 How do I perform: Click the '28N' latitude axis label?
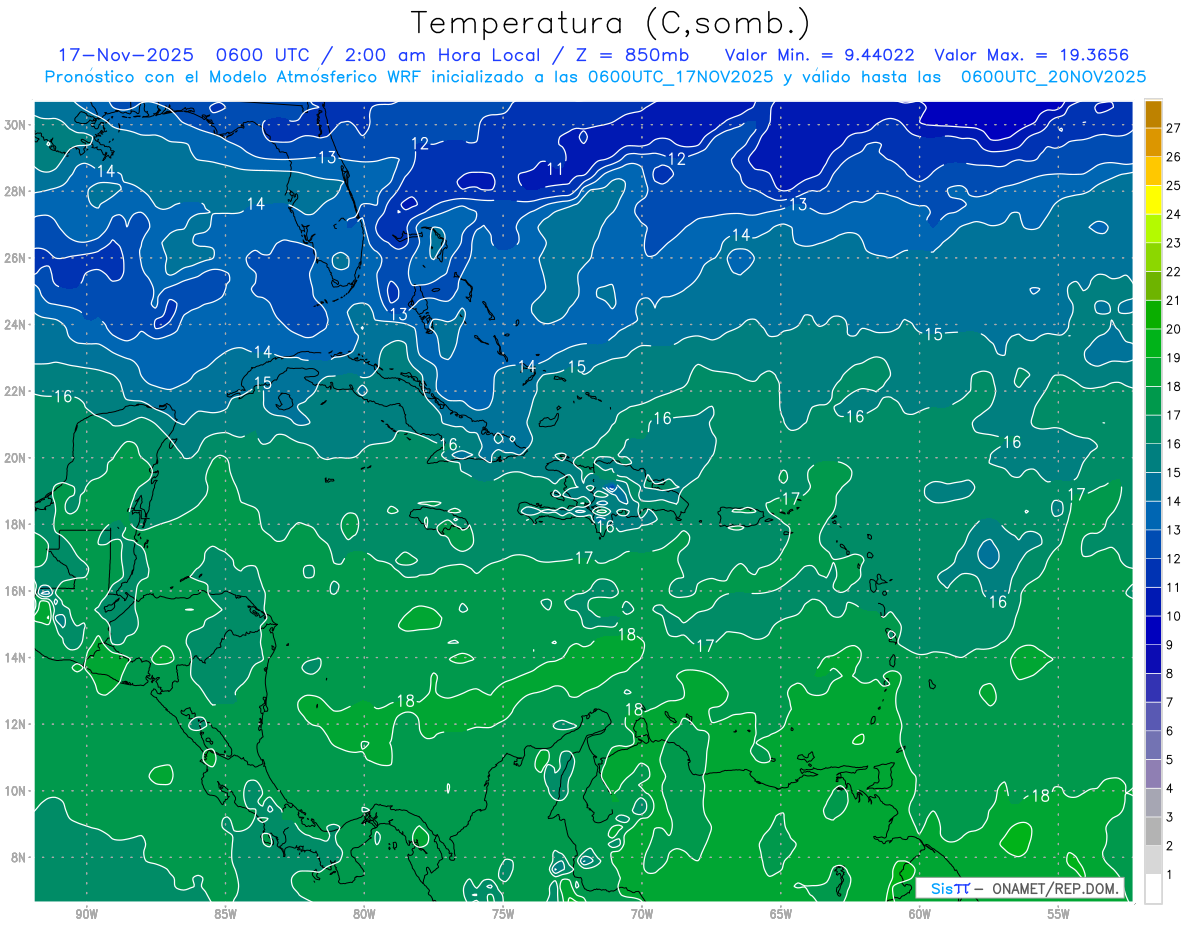tap(16, 191)
